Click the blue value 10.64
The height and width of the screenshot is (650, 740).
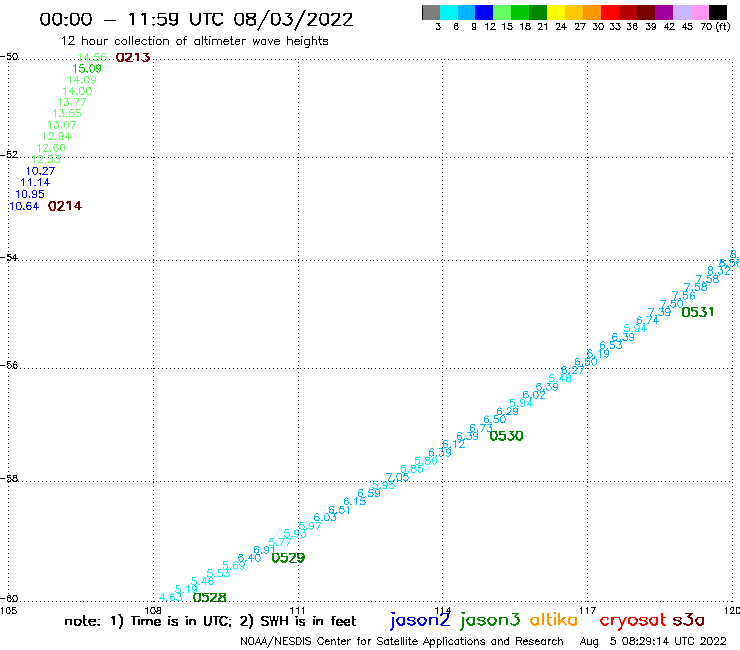pyautogui.click(x=24, y=206)
